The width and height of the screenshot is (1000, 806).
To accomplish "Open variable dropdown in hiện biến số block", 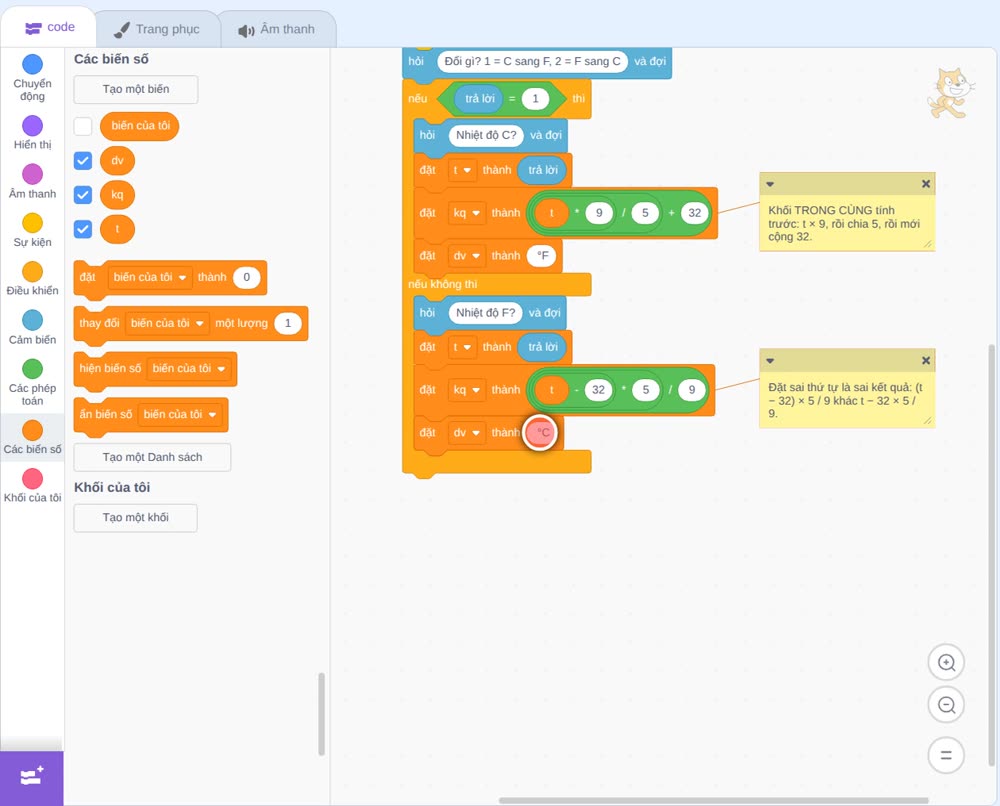I will click(189, 369).
